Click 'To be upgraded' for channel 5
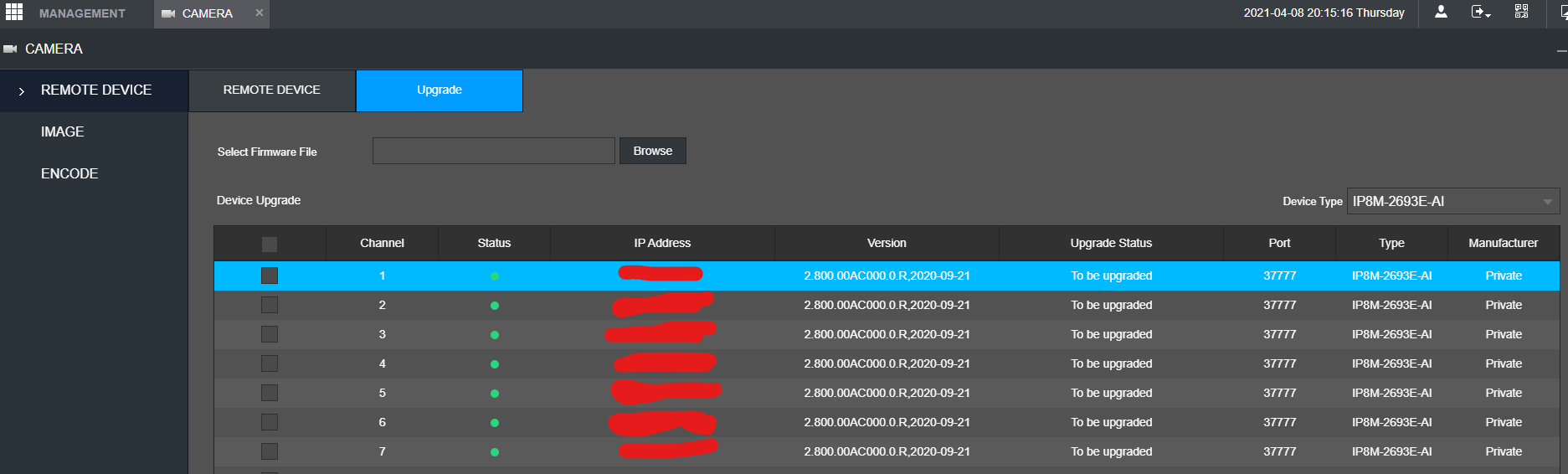 point(1111,393)
